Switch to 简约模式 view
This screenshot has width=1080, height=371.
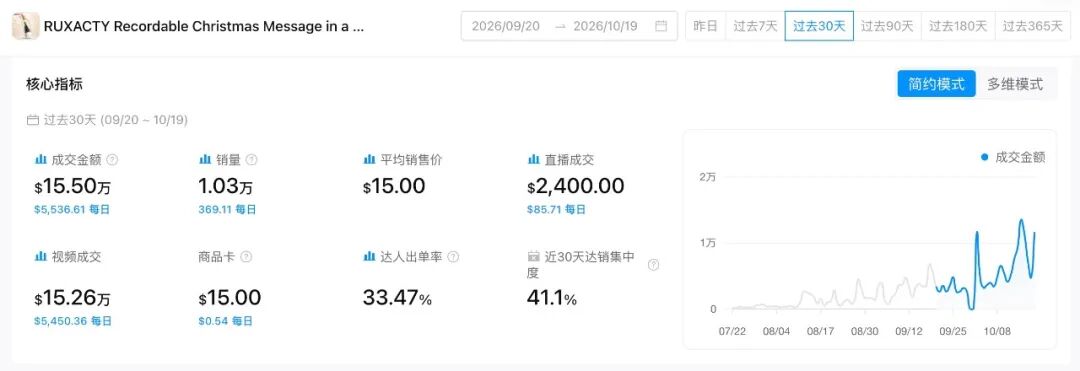936,84
